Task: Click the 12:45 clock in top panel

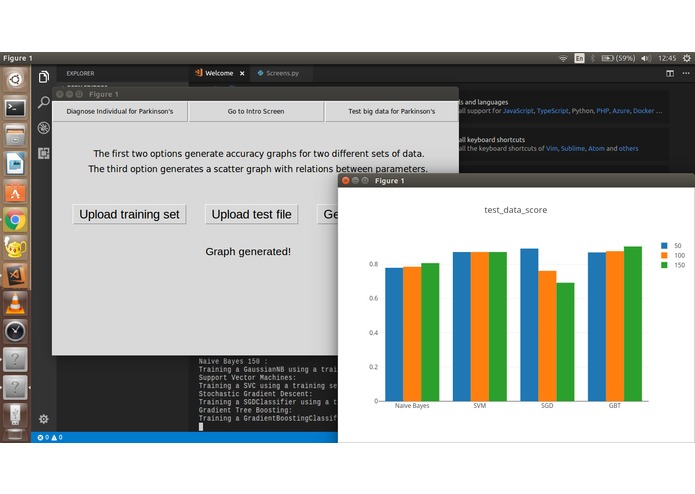Action: 667,58
